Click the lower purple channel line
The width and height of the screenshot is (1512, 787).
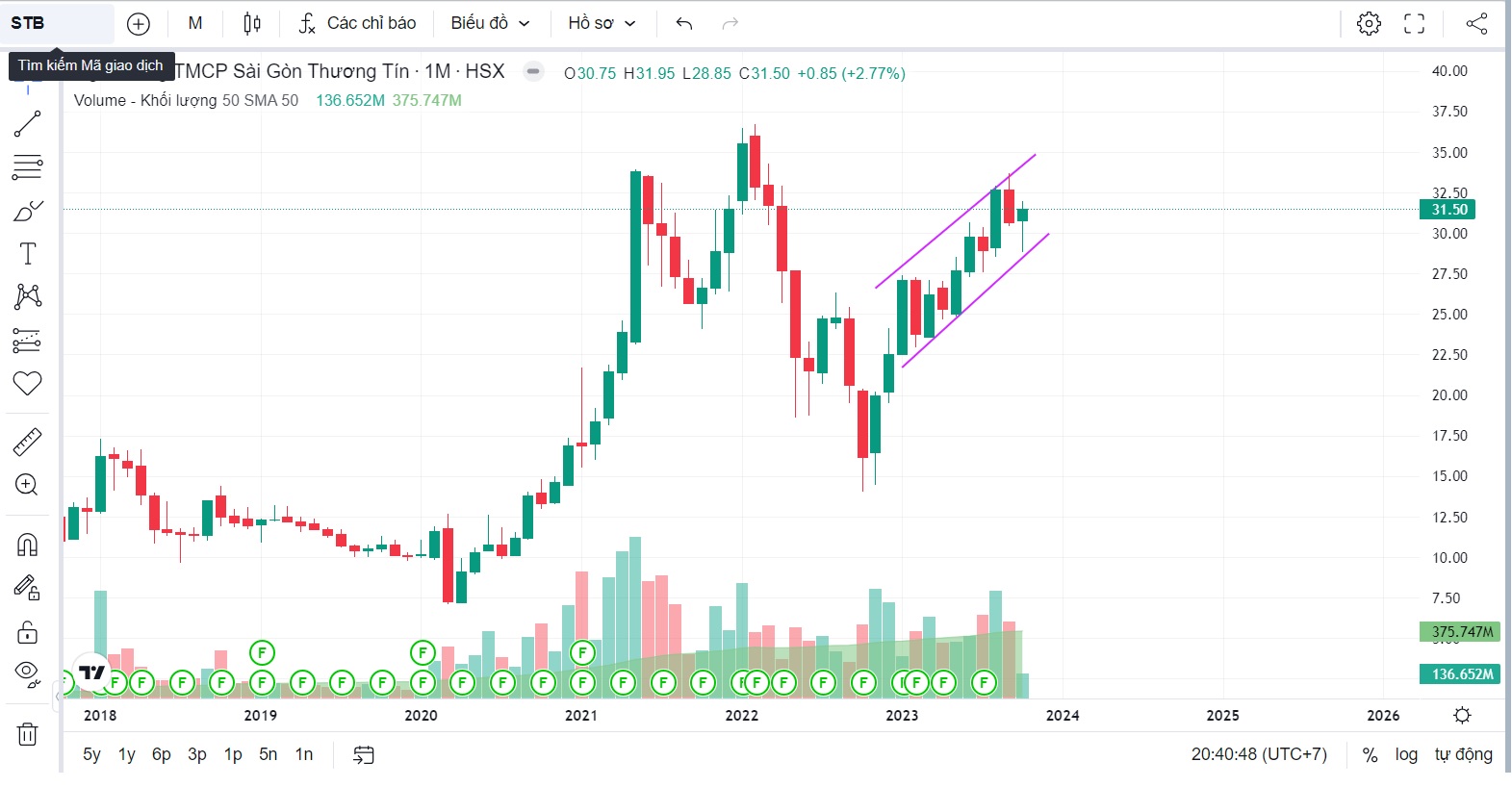point(975,300)
